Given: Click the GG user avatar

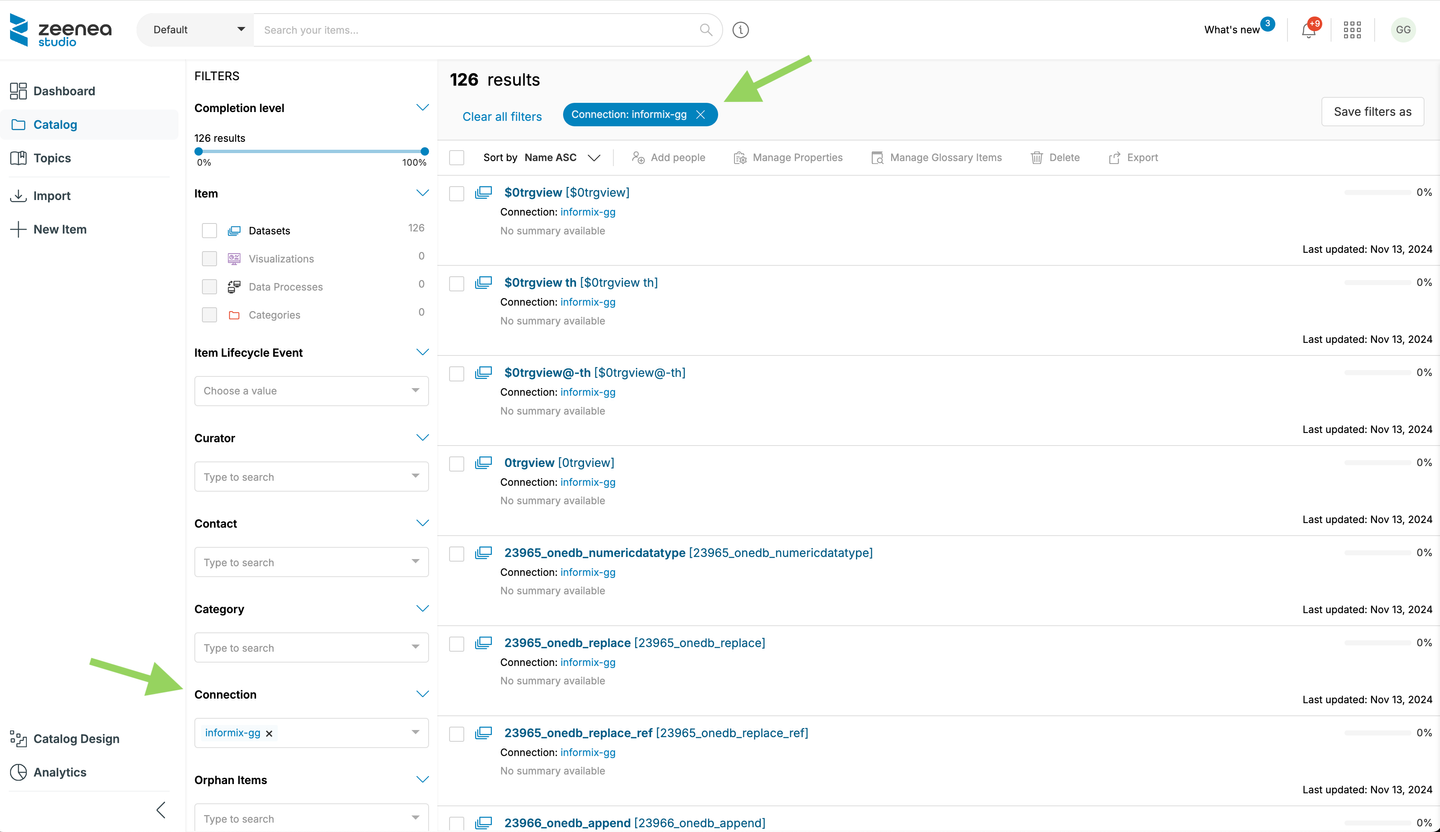Looking at the screenshot, I should [x=1403, y=30].
